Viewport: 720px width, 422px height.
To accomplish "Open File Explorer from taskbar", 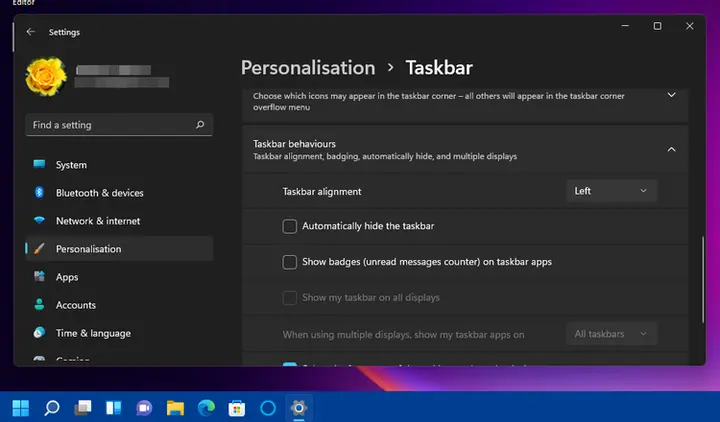I will click(x=175, y=407).
